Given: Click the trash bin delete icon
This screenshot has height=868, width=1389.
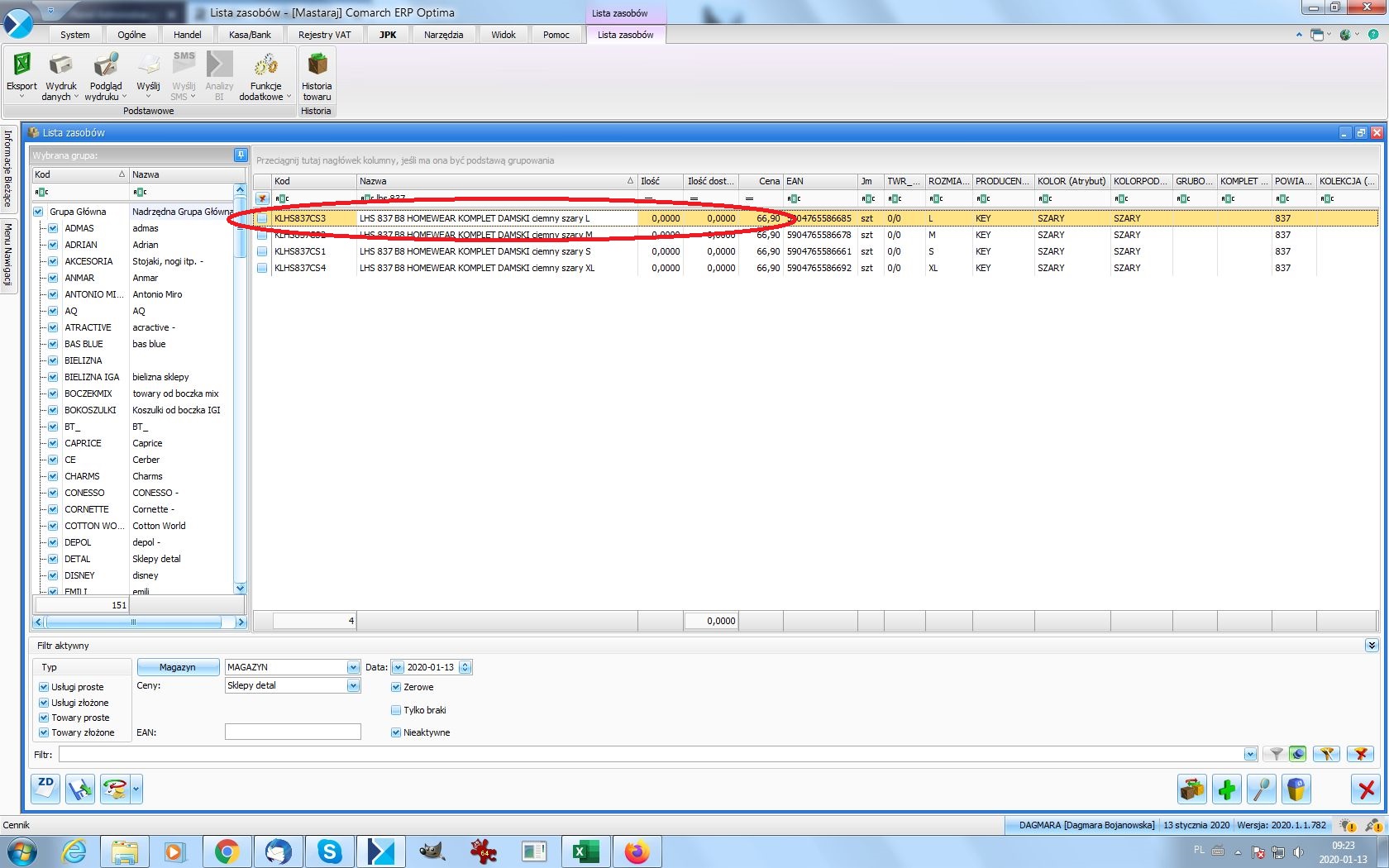Looking at the screenshot, I should tap(1296, 789).
